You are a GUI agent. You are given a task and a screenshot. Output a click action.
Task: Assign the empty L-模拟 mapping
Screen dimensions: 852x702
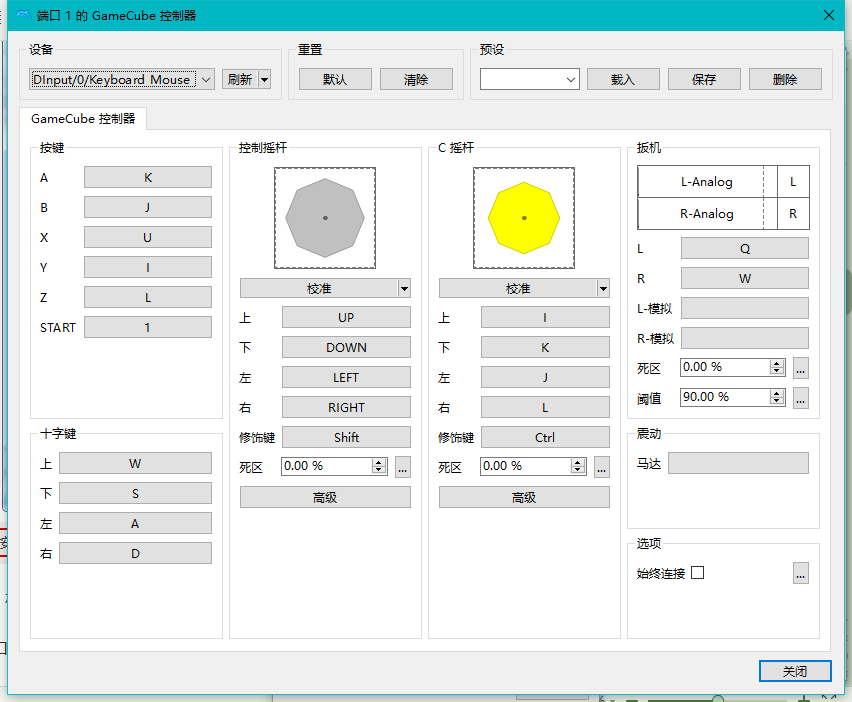(x=744, y=308)
